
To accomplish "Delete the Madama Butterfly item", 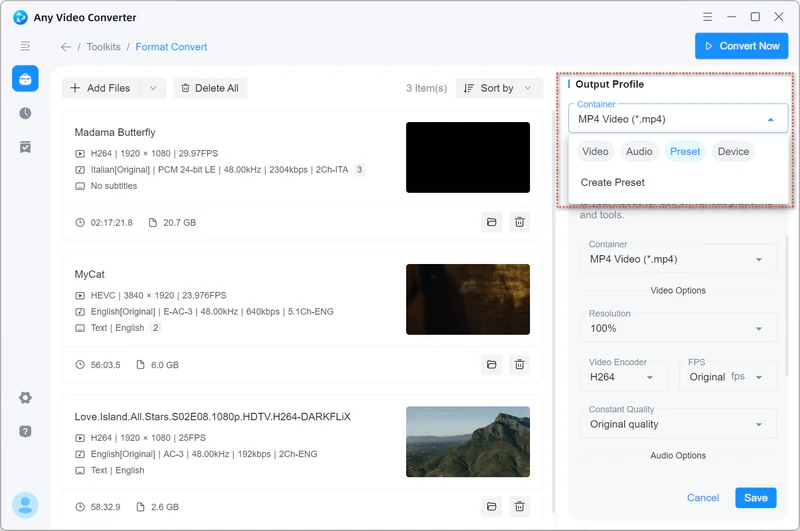I will coord(519,222).
